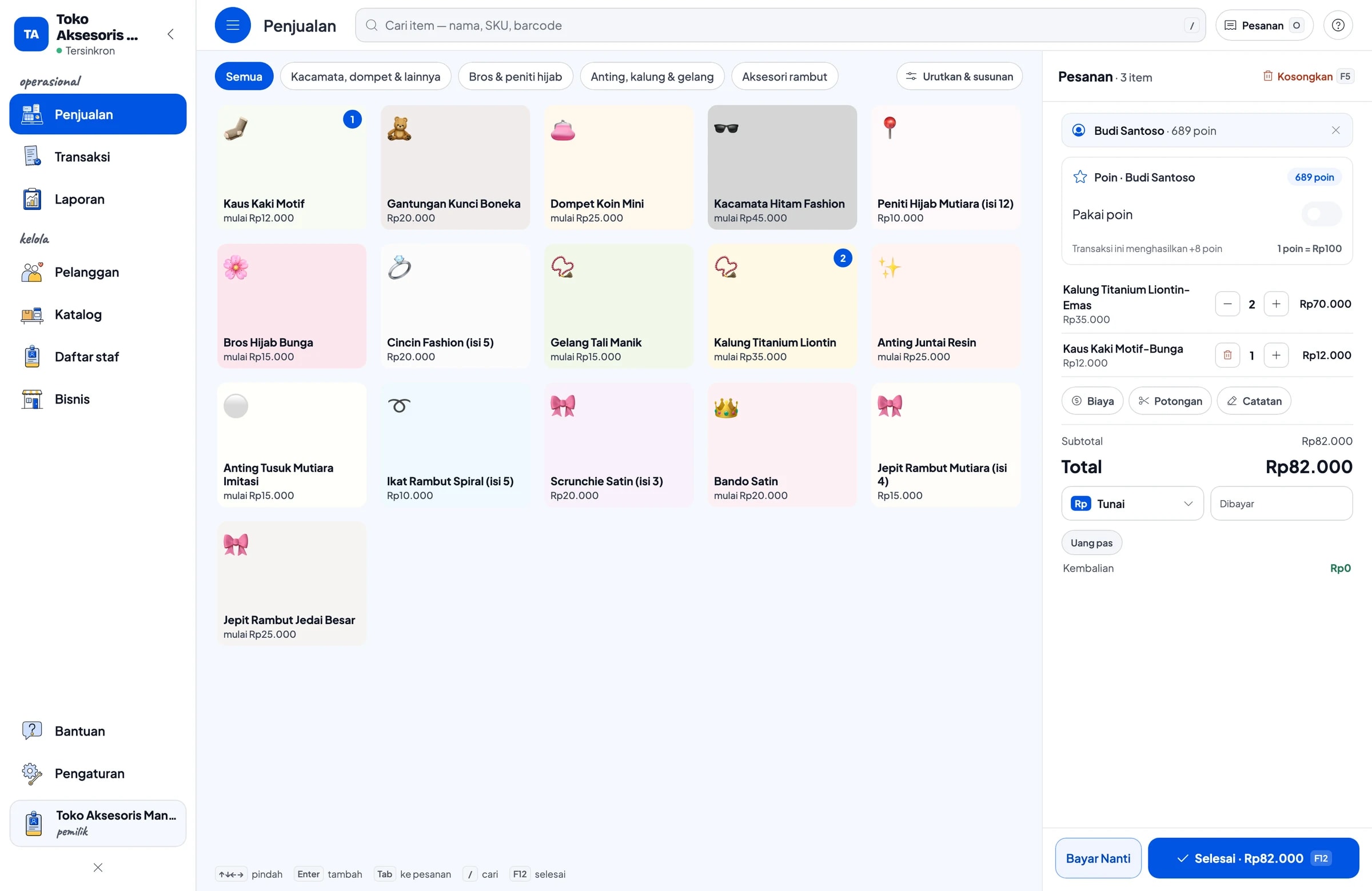1372x891 pixels.
Task: Add Kacamata Hitam Fashion product card
Action: [x=781, y=167]
